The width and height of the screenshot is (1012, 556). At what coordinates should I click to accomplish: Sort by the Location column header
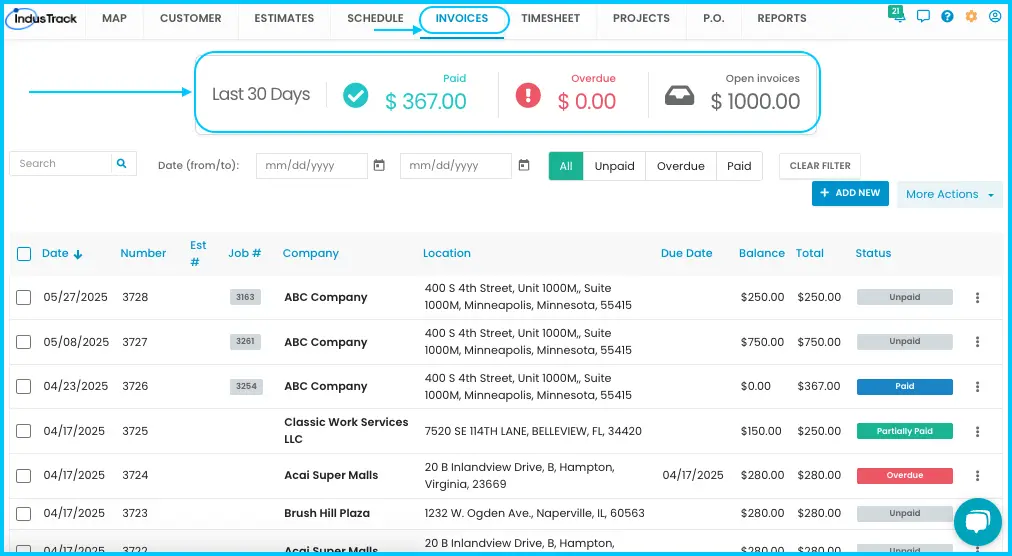[x=447, y=253]
